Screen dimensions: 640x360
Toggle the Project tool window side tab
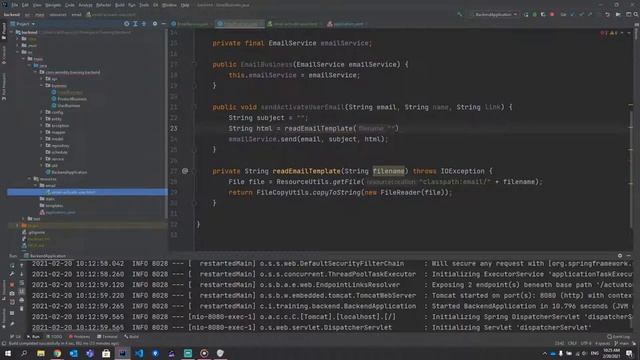[x=4, y=31]
